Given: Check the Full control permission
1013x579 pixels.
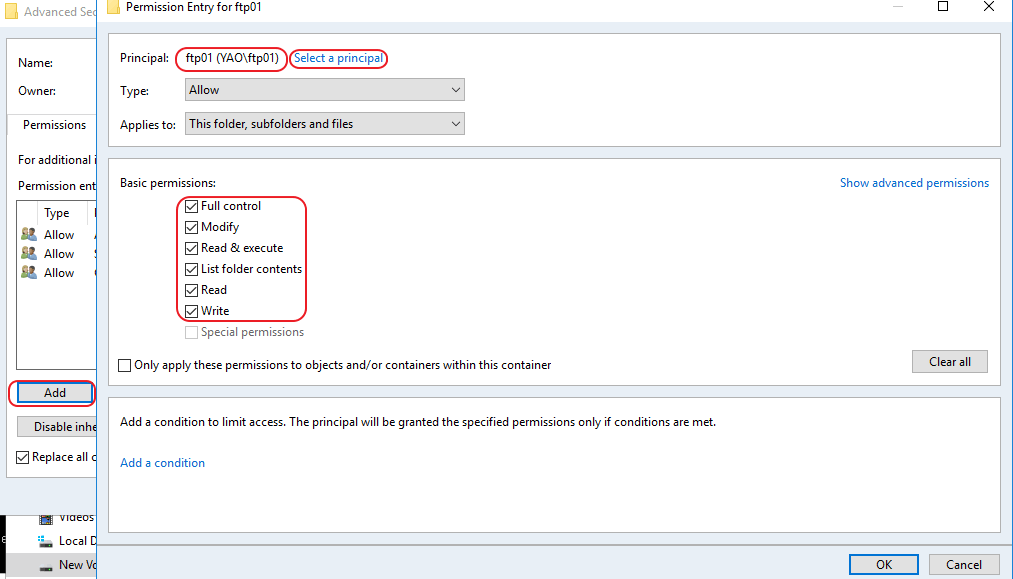Looking at the screenshot, I should point(191,206).
